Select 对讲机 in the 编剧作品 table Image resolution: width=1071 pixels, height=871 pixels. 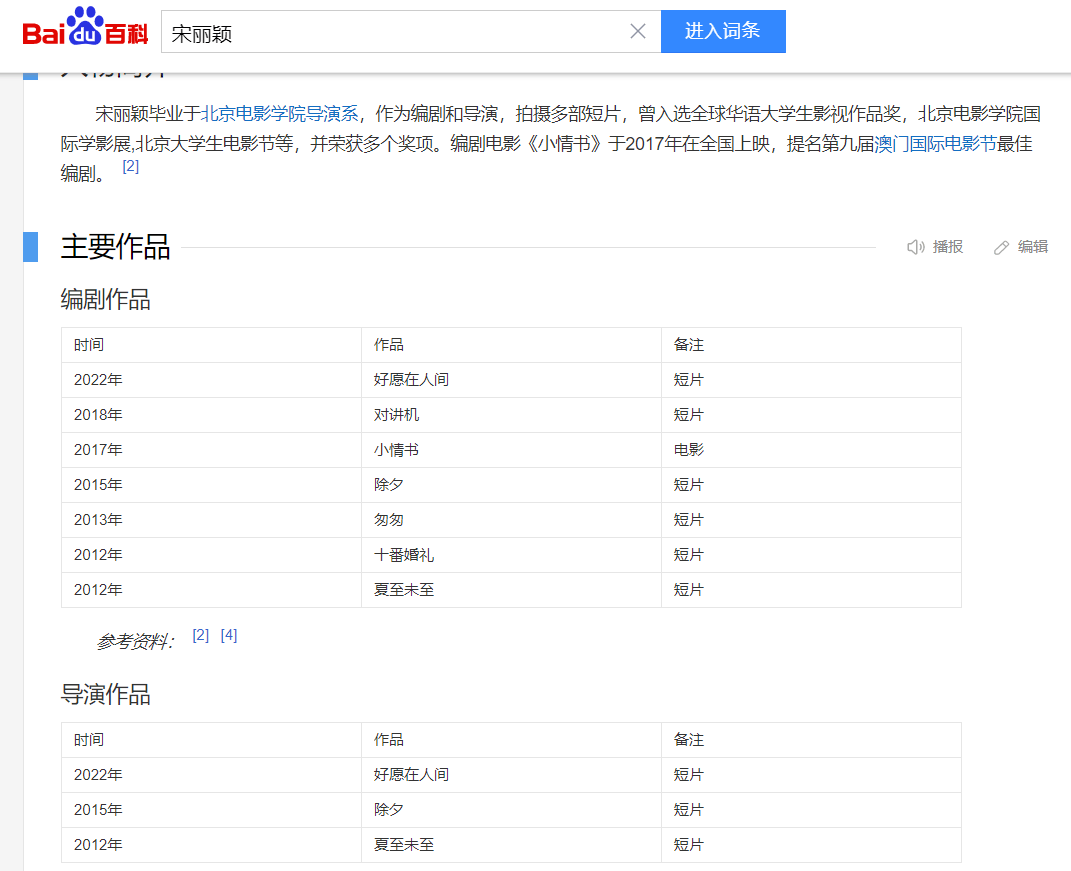point(396,415)
